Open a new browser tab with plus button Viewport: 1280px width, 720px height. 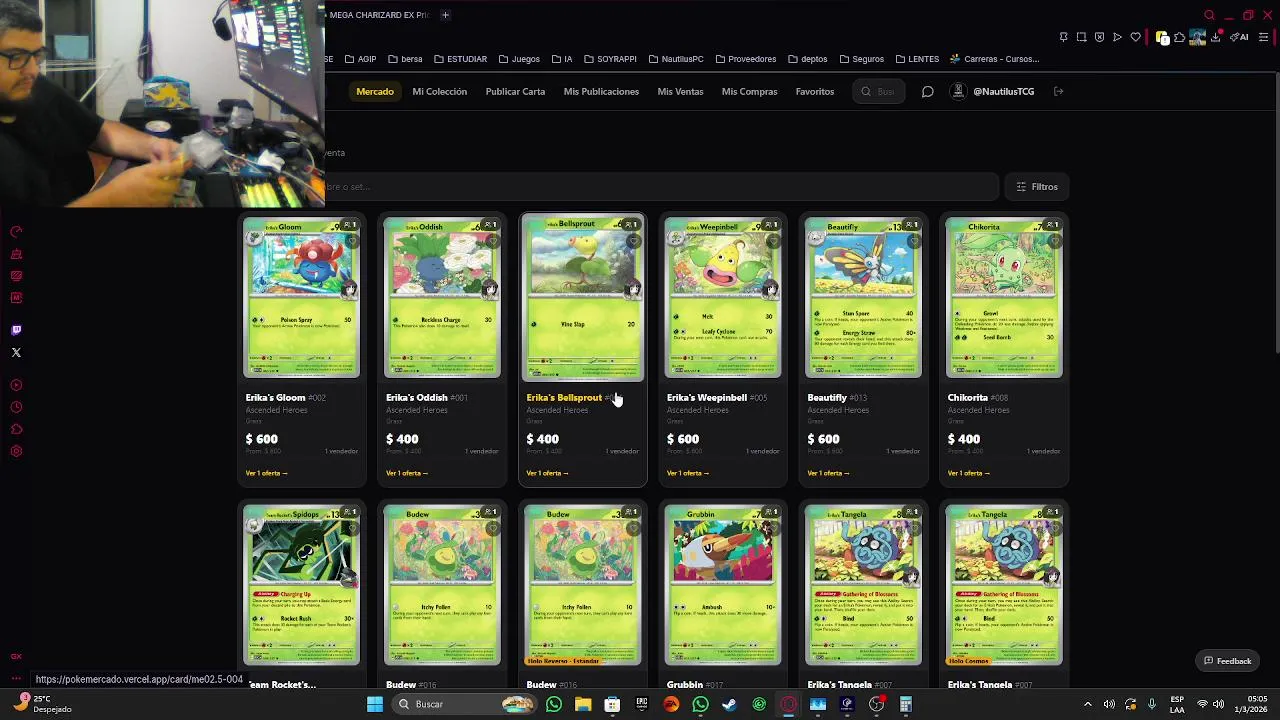(x=445, y=15)
